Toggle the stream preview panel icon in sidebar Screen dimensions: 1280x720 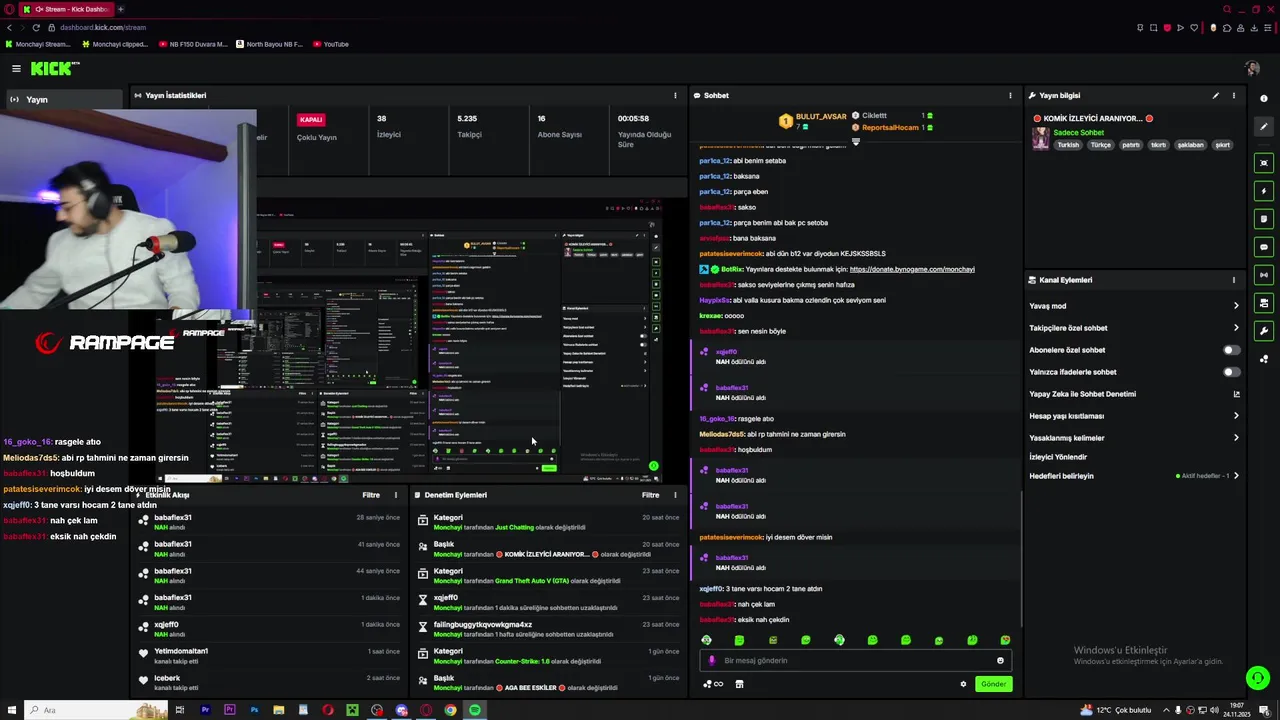(1264, 163)
